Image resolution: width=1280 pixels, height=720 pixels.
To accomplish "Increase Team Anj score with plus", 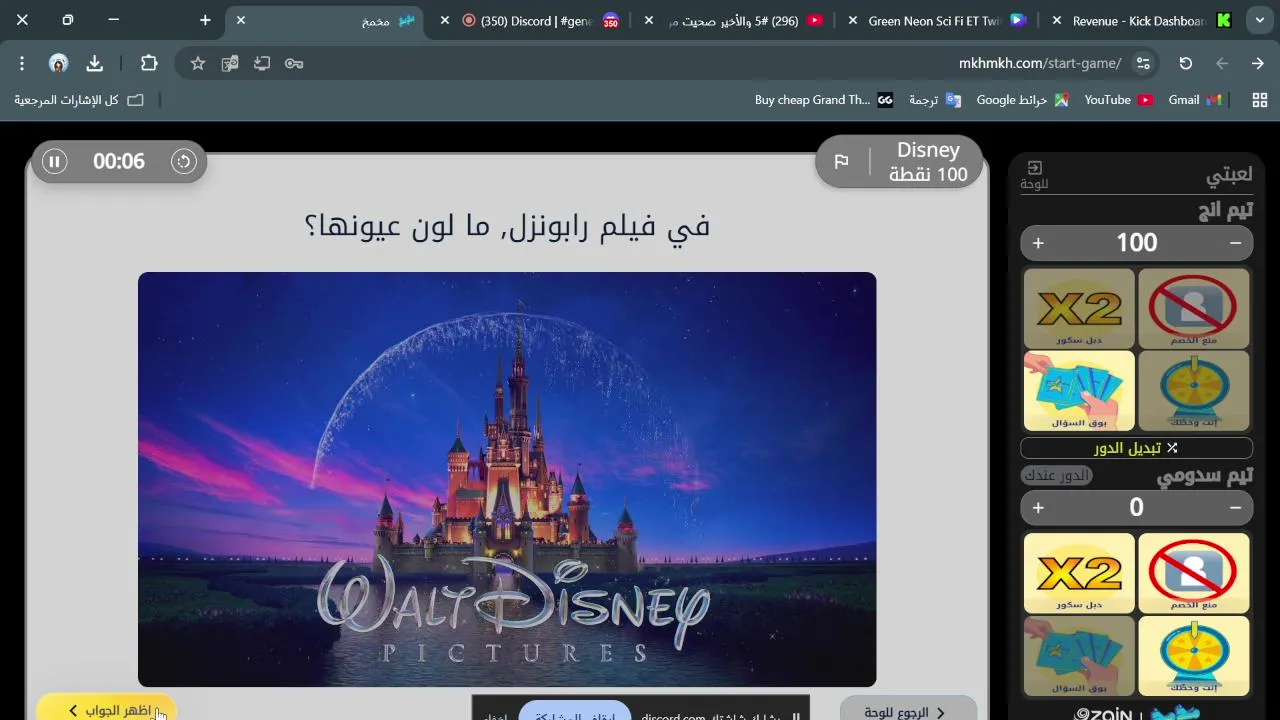I will [x=1038, y=243].
